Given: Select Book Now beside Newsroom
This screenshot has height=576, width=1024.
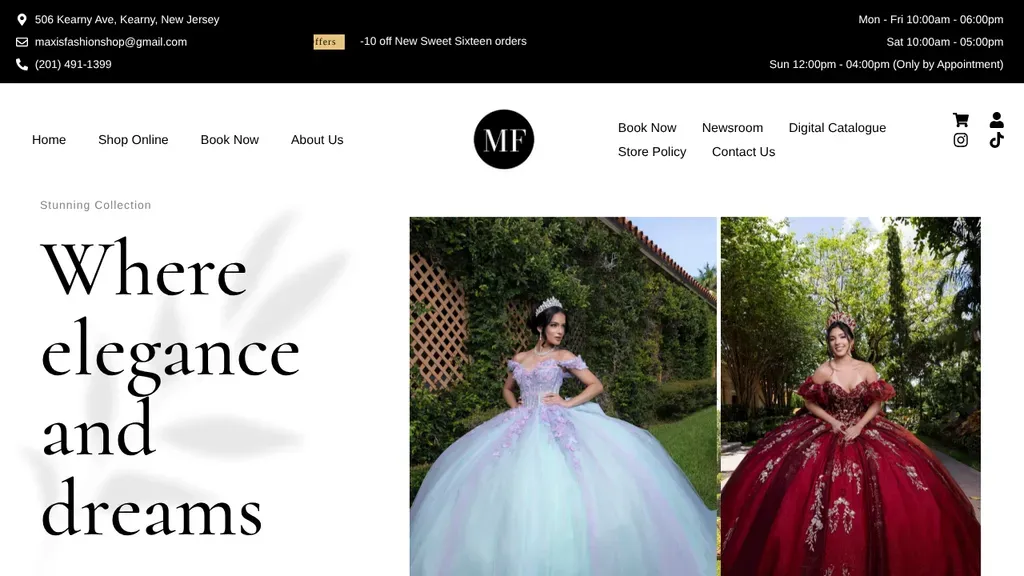Looking at the screenshot, I should [647, 128].
